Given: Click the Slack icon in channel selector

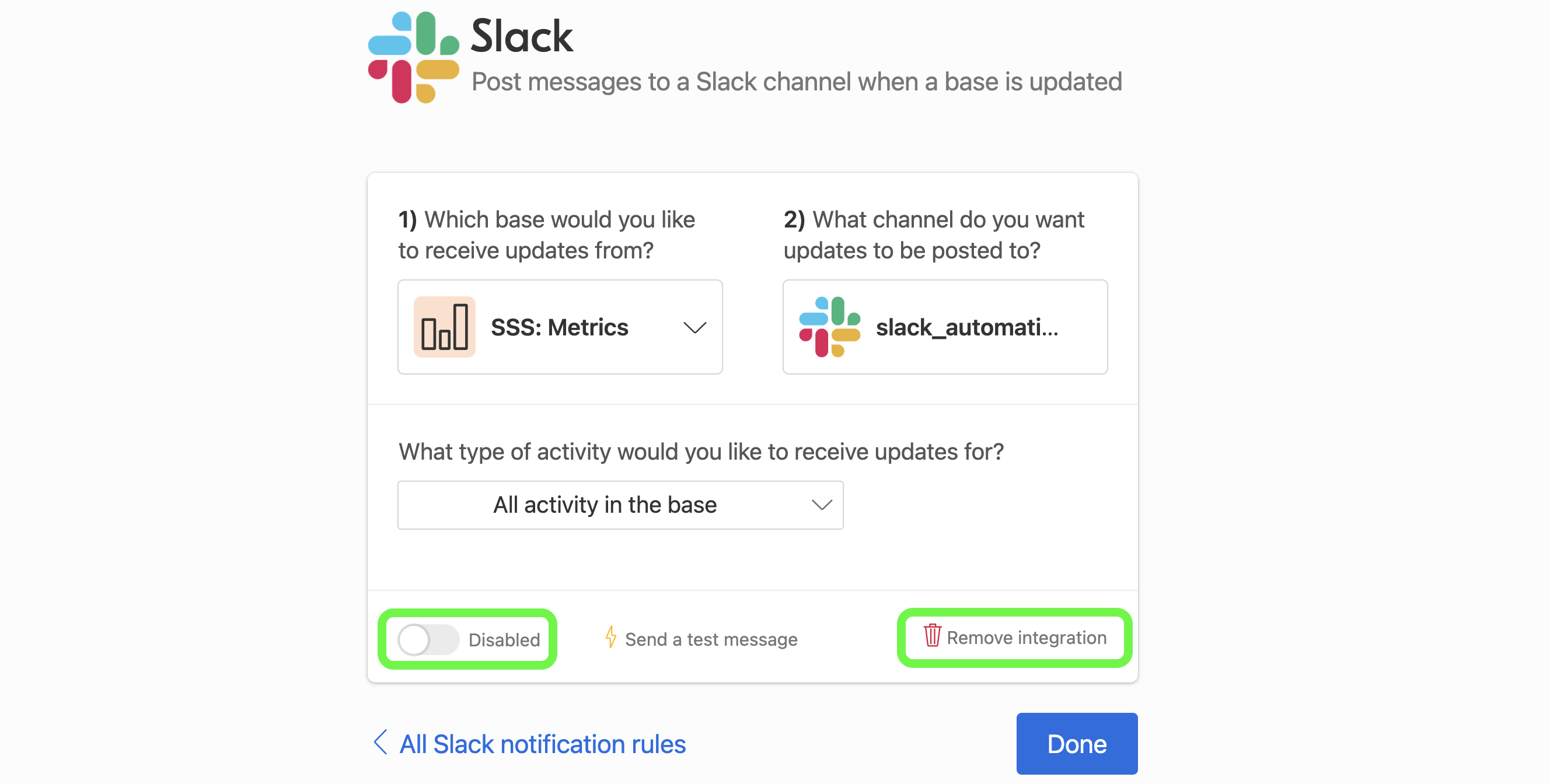Looking at the screenshot, I should coord(830,327).
